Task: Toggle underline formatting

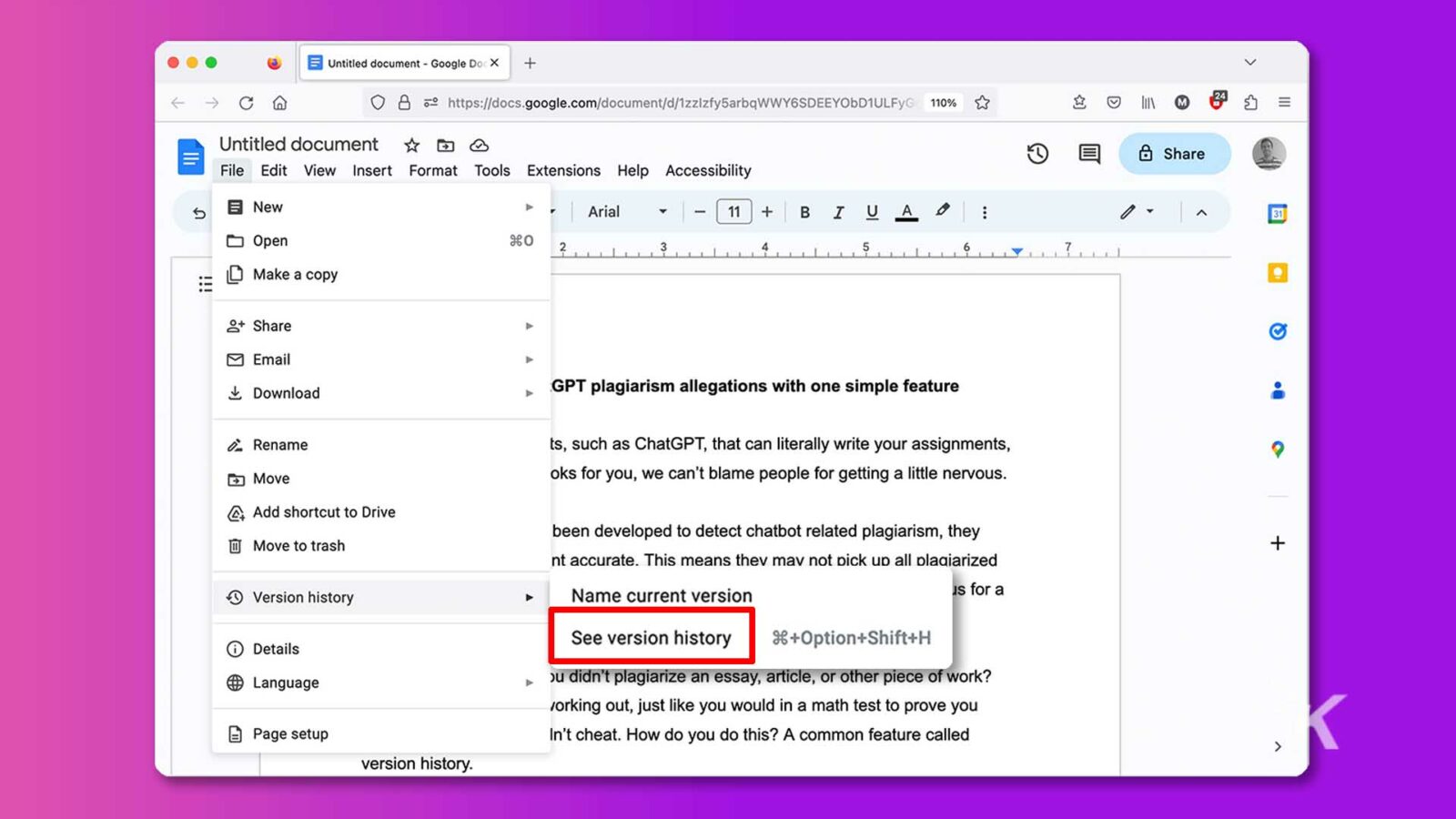Action: pyautogui.click(x=872, y=212)
